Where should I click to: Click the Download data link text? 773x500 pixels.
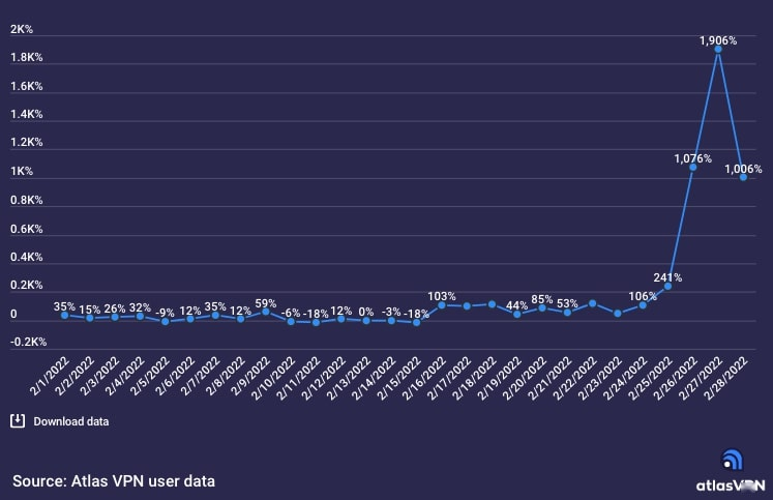coord(71,422)
